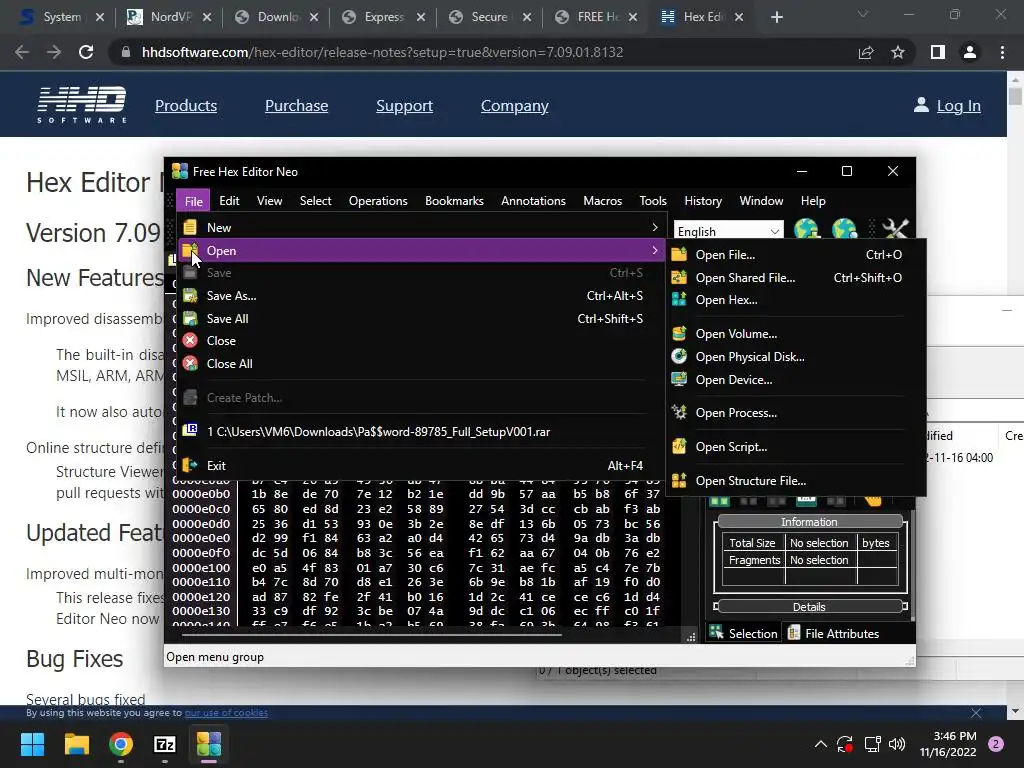1024x768 pixels.
Task: Open Chrome side panel
Action: coord(938,52)
